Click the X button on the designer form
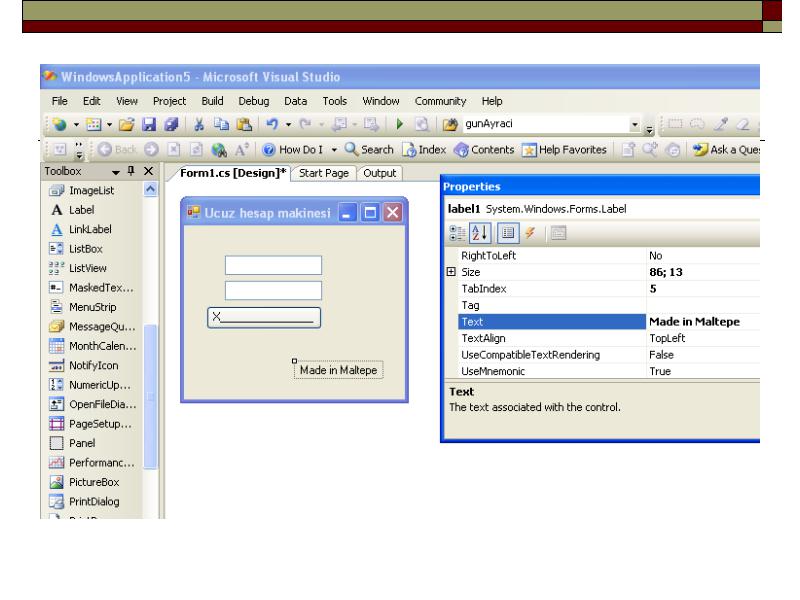 (x=264, y=317)
